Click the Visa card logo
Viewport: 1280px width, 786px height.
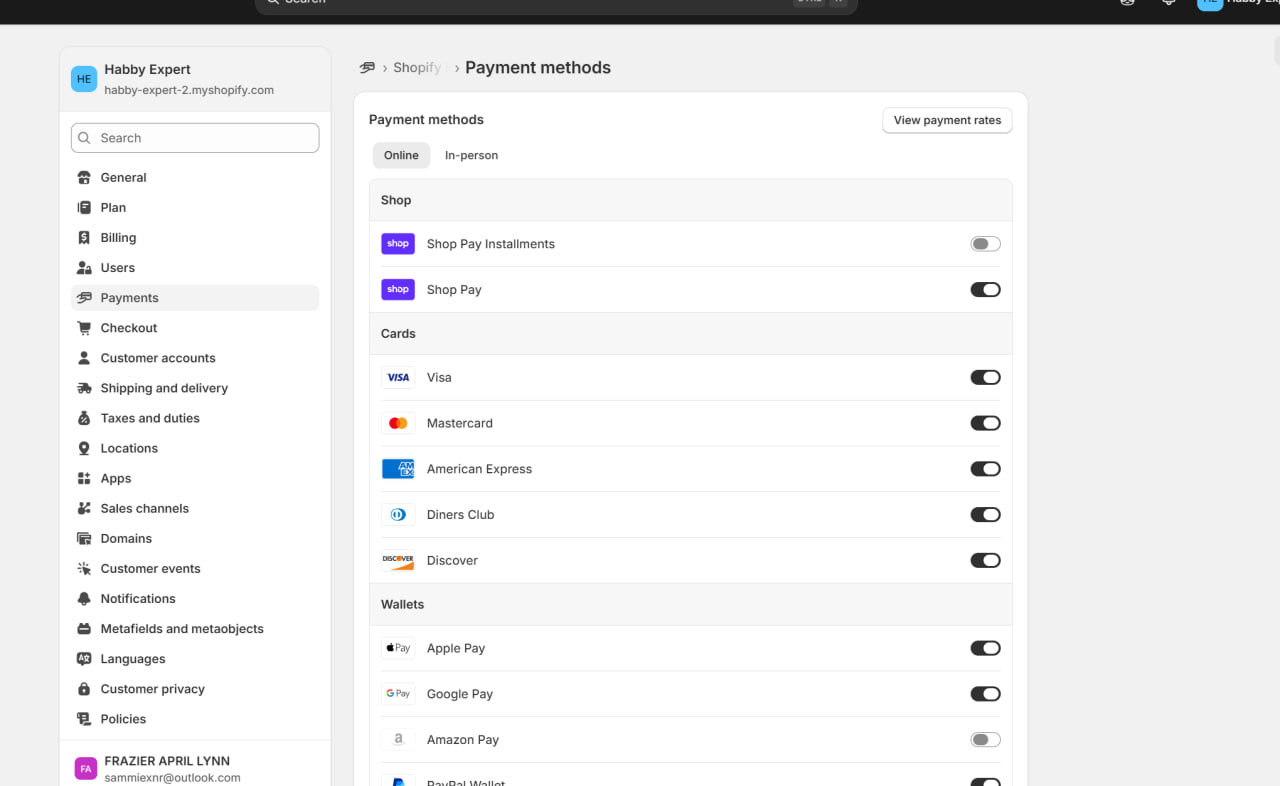tap(398, 378)
